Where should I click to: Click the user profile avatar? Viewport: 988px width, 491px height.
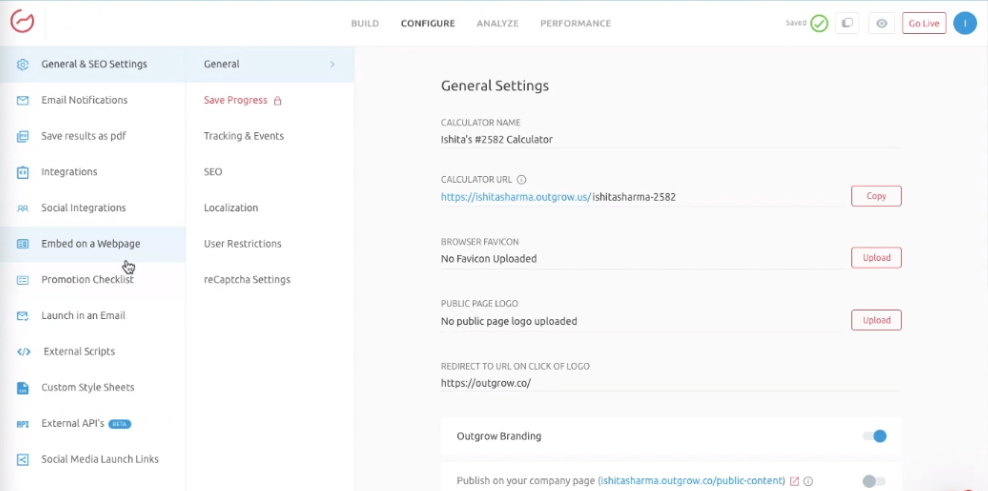click(964, 23)
